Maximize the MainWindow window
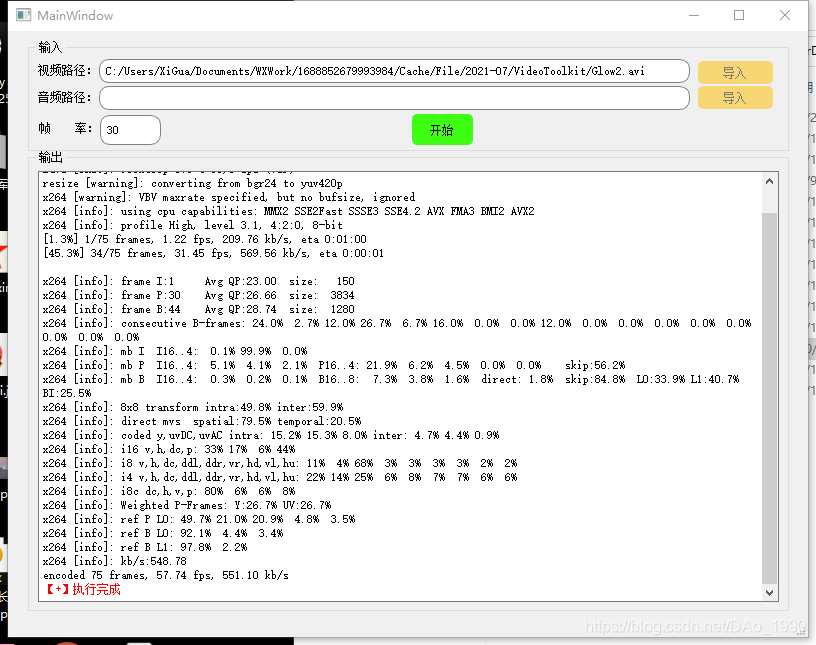Screen dimensions: 816x645 click(x=739, y=15)
